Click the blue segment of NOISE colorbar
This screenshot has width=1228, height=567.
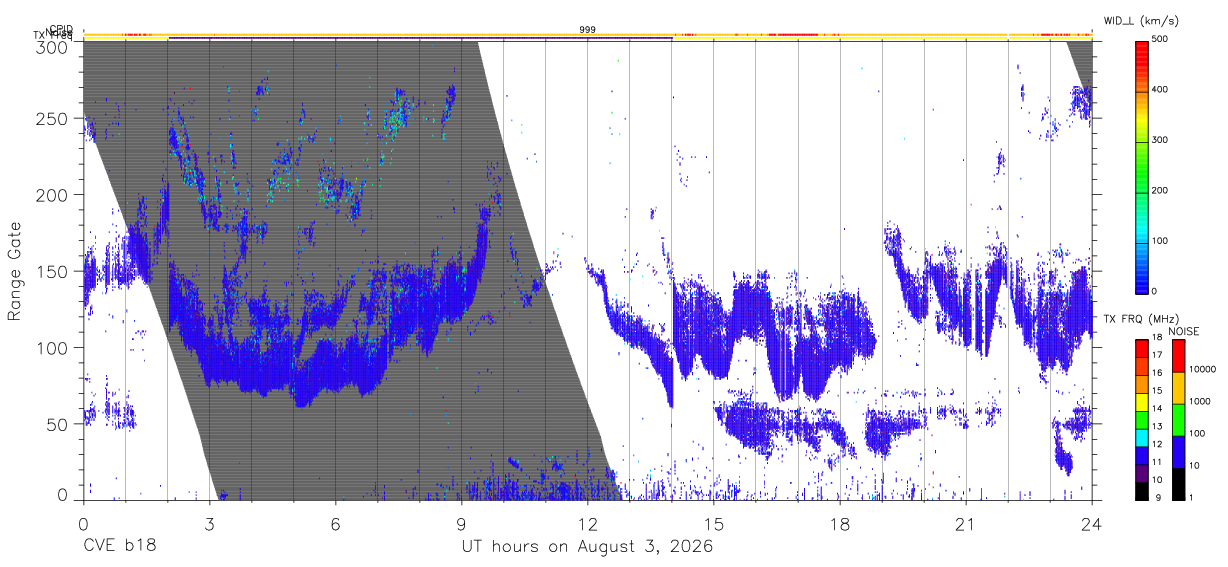tap(1178, 452)
